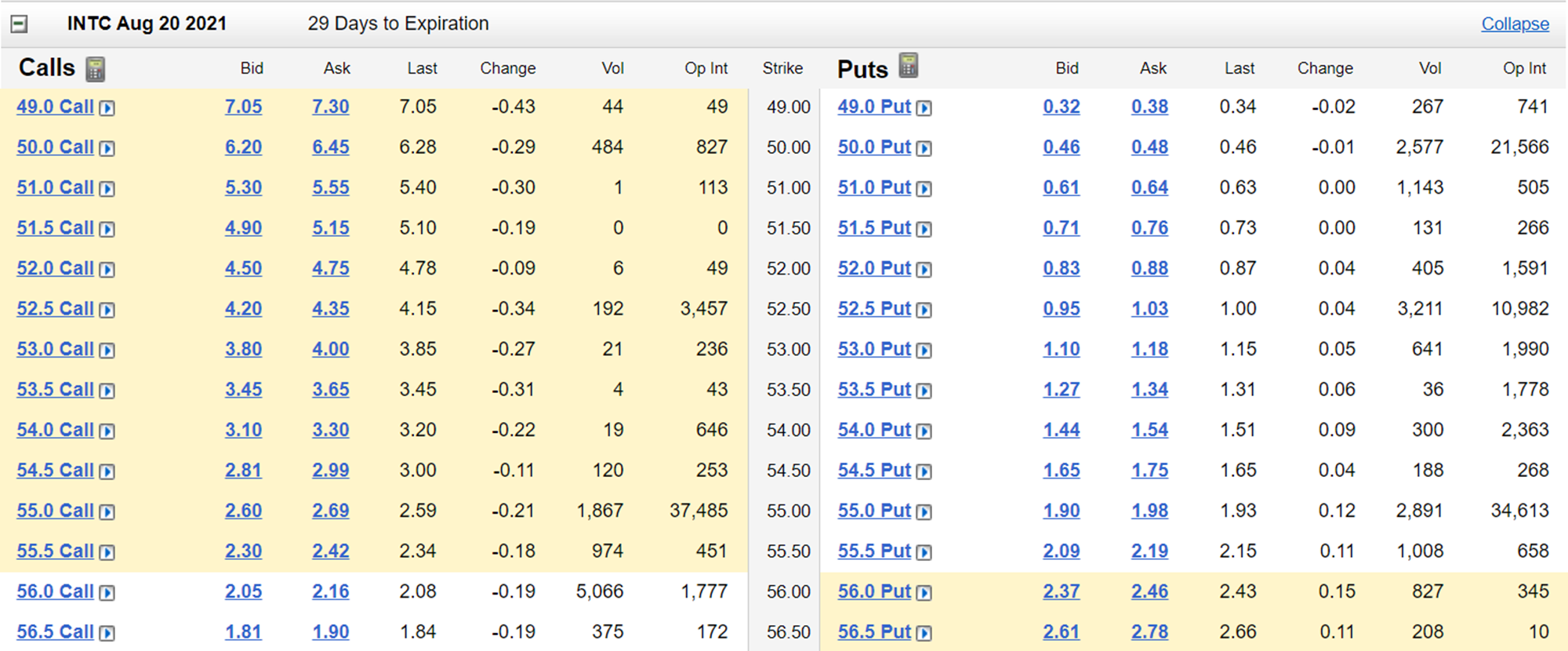Select the 2.46 ask for 56.0 Put
1568x651 pixels.
coord(1149,591)
